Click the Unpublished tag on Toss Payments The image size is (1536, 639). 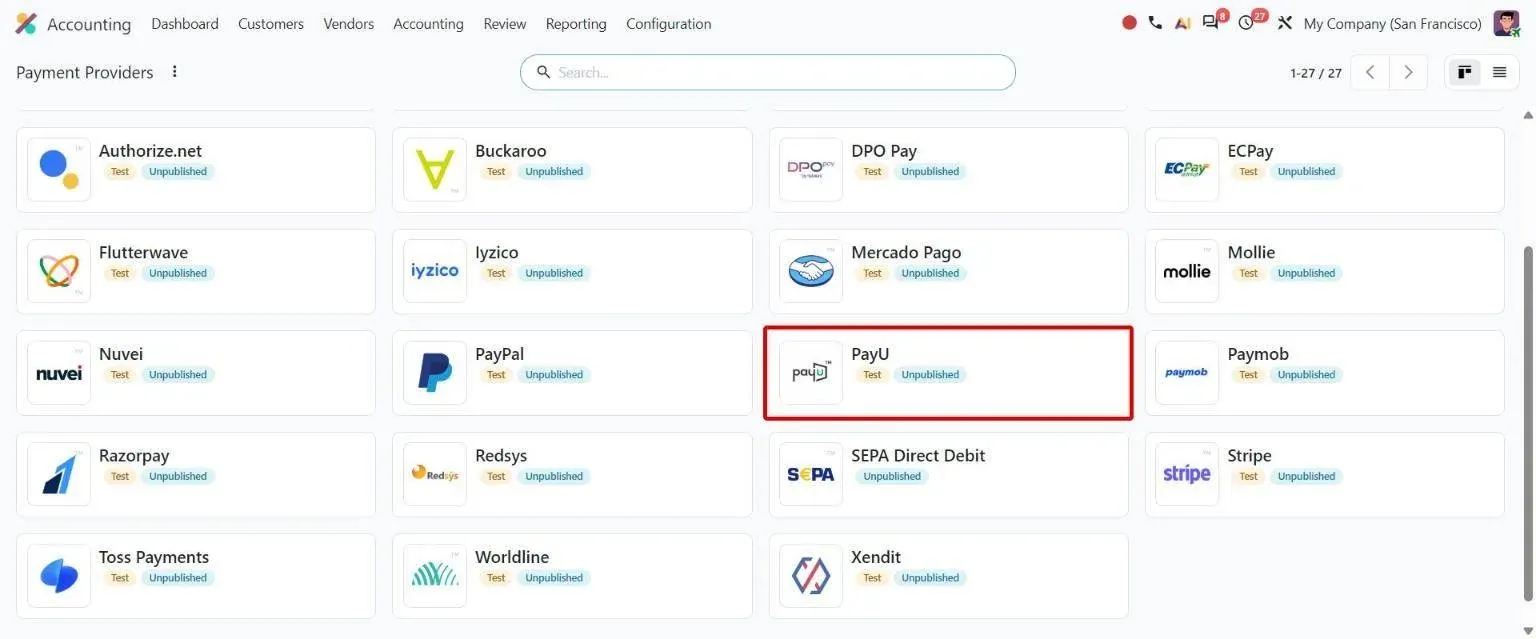[x=178, y=578]
